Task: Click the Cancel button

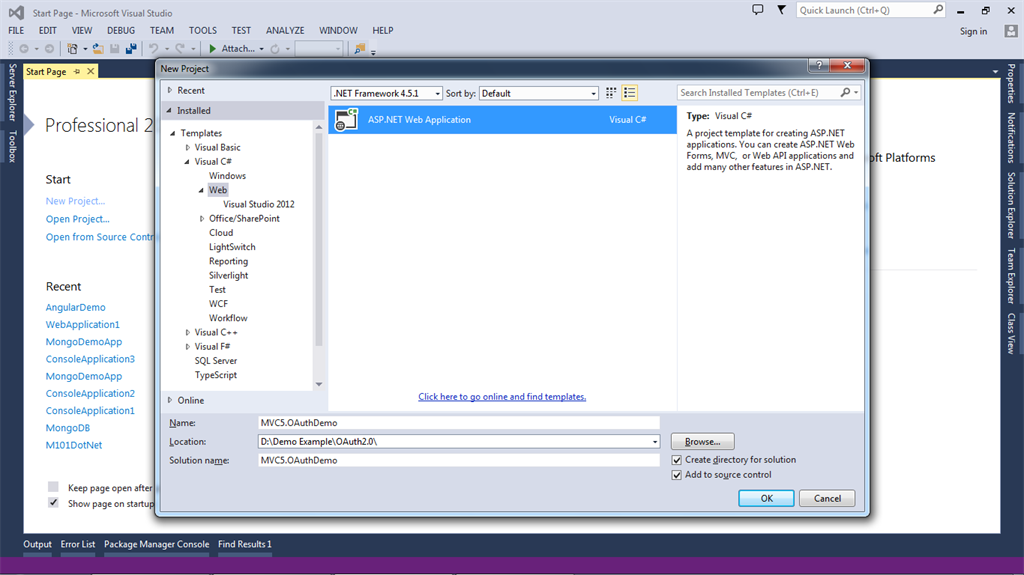Action: (827, 499)
